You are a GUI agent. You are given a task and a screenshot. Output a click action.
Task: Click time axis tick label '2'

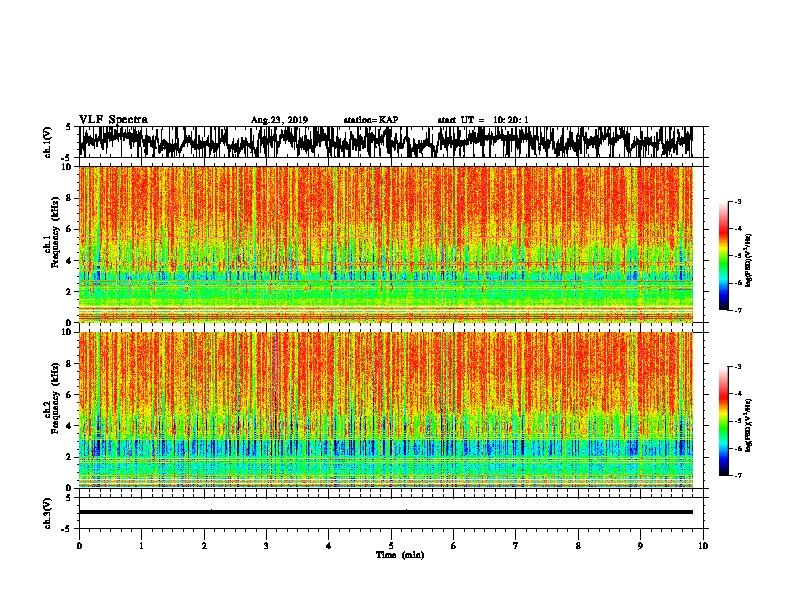(204, 546)
